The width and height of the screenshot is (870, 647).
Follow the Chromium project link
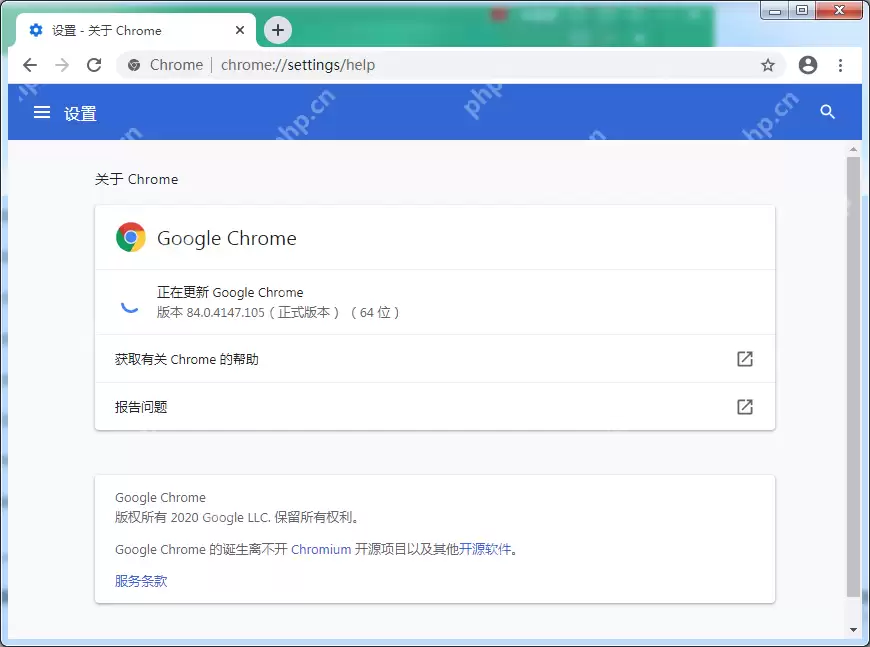tap(321, 549)
